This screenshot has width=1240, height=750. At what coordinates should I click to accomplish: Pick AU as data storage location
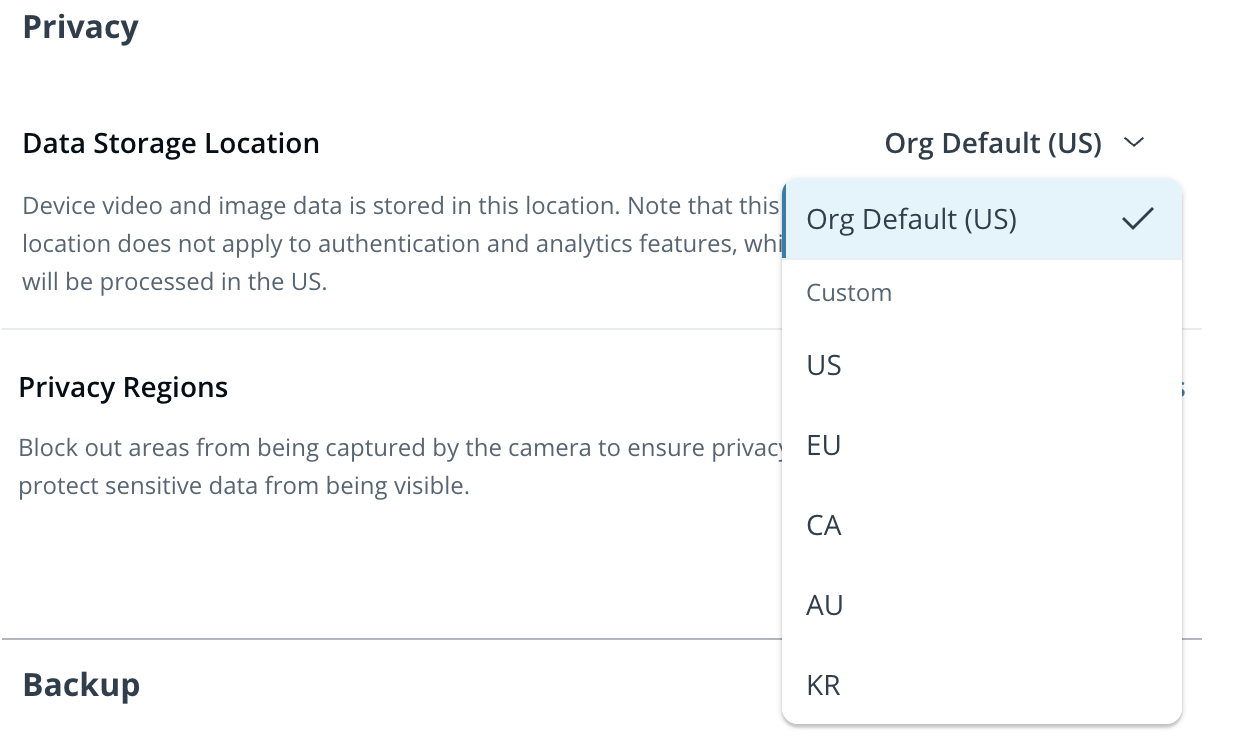coord(824,606)
